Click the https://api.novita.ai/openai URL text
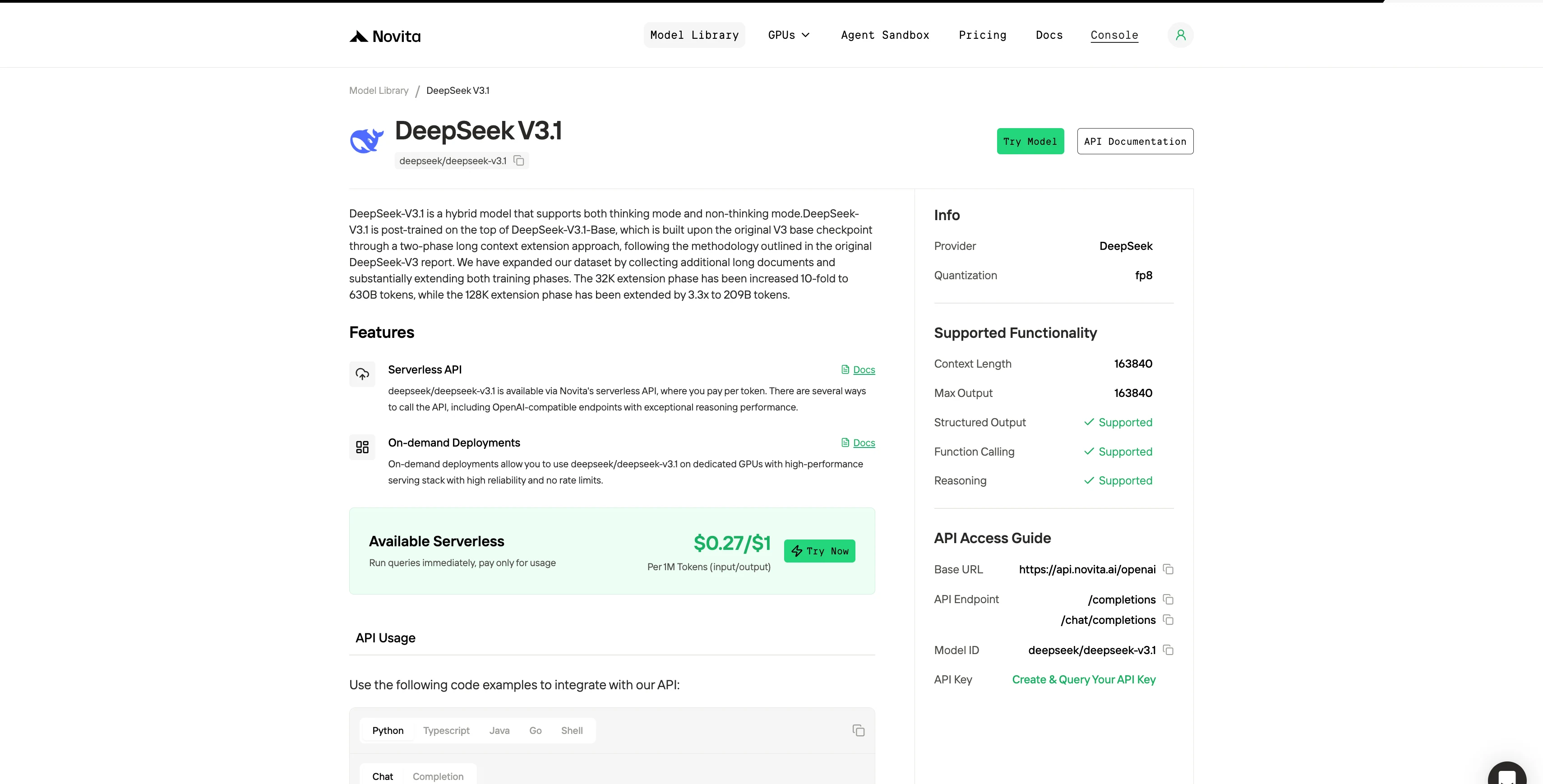Viewport: 1543px width, 784px height. pyautogui.click(x=1087, y=569)
